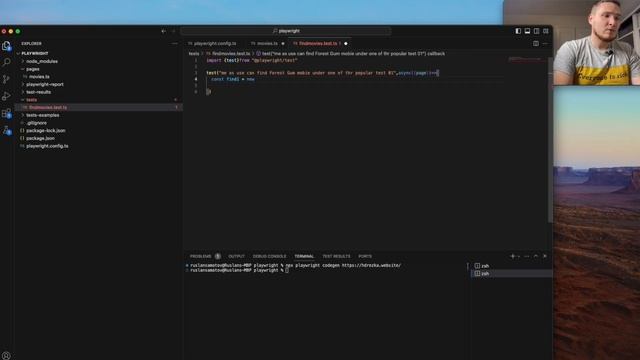Open the Testing flask view
Viewport: 640px width, 360px height.
click(x=6, y=131)
